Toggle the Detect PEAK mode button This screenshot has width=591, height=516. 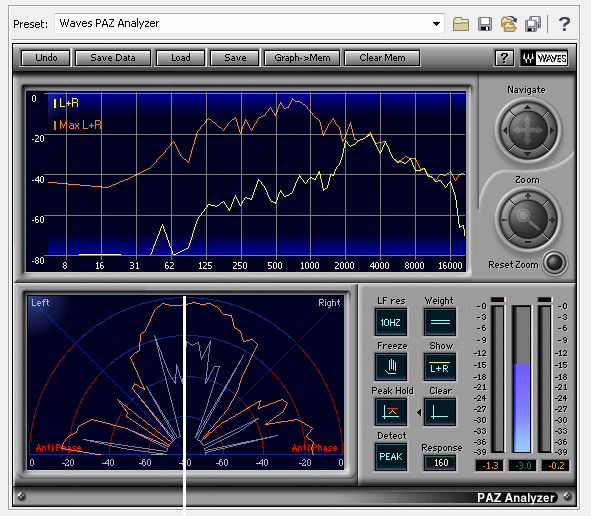(391, 456)
